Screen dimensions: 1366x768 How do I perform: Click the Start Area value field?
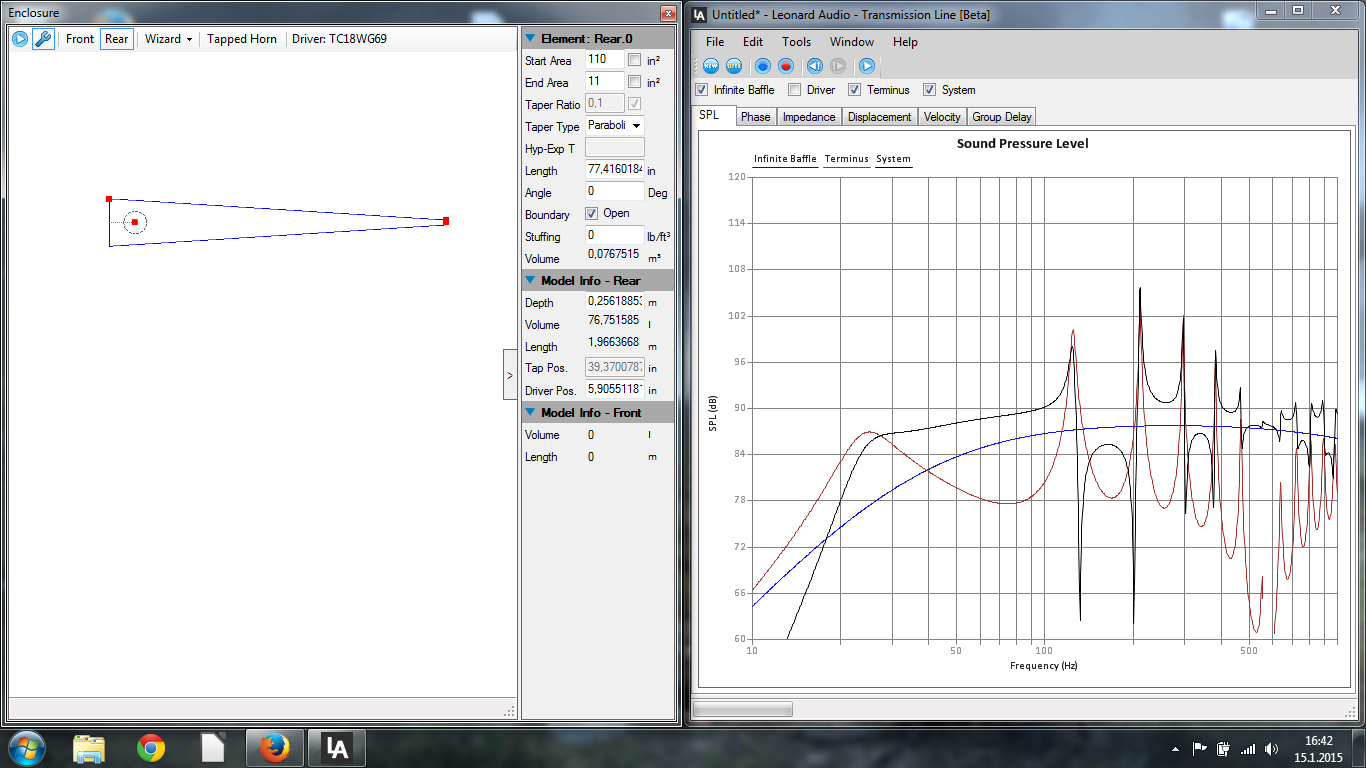[605, 60]
